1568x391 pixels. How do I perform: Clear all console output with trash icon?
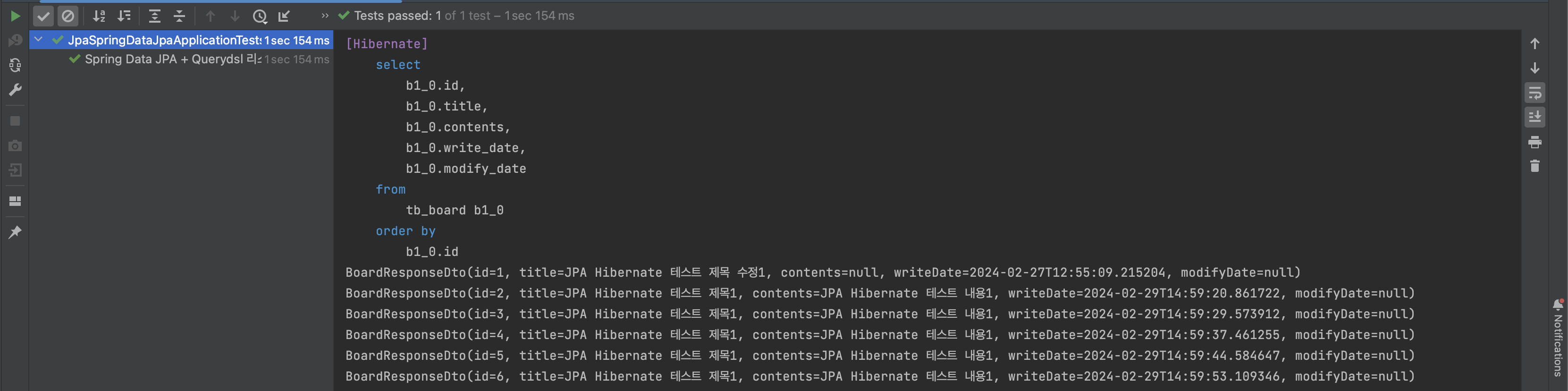click(x=1534, y=166)
